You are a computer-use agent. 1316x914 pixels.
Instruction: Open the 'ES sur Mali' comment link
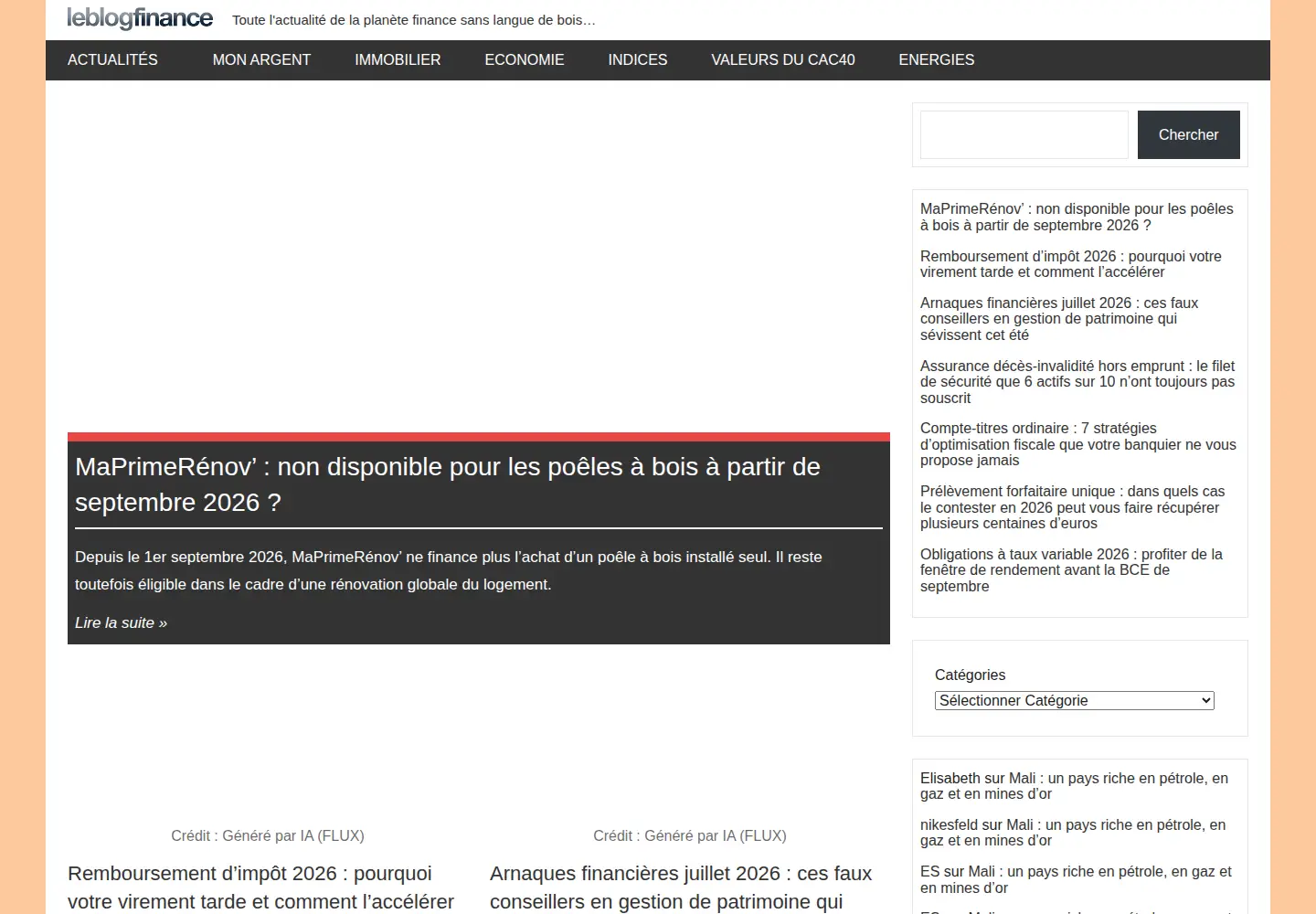1076,879
